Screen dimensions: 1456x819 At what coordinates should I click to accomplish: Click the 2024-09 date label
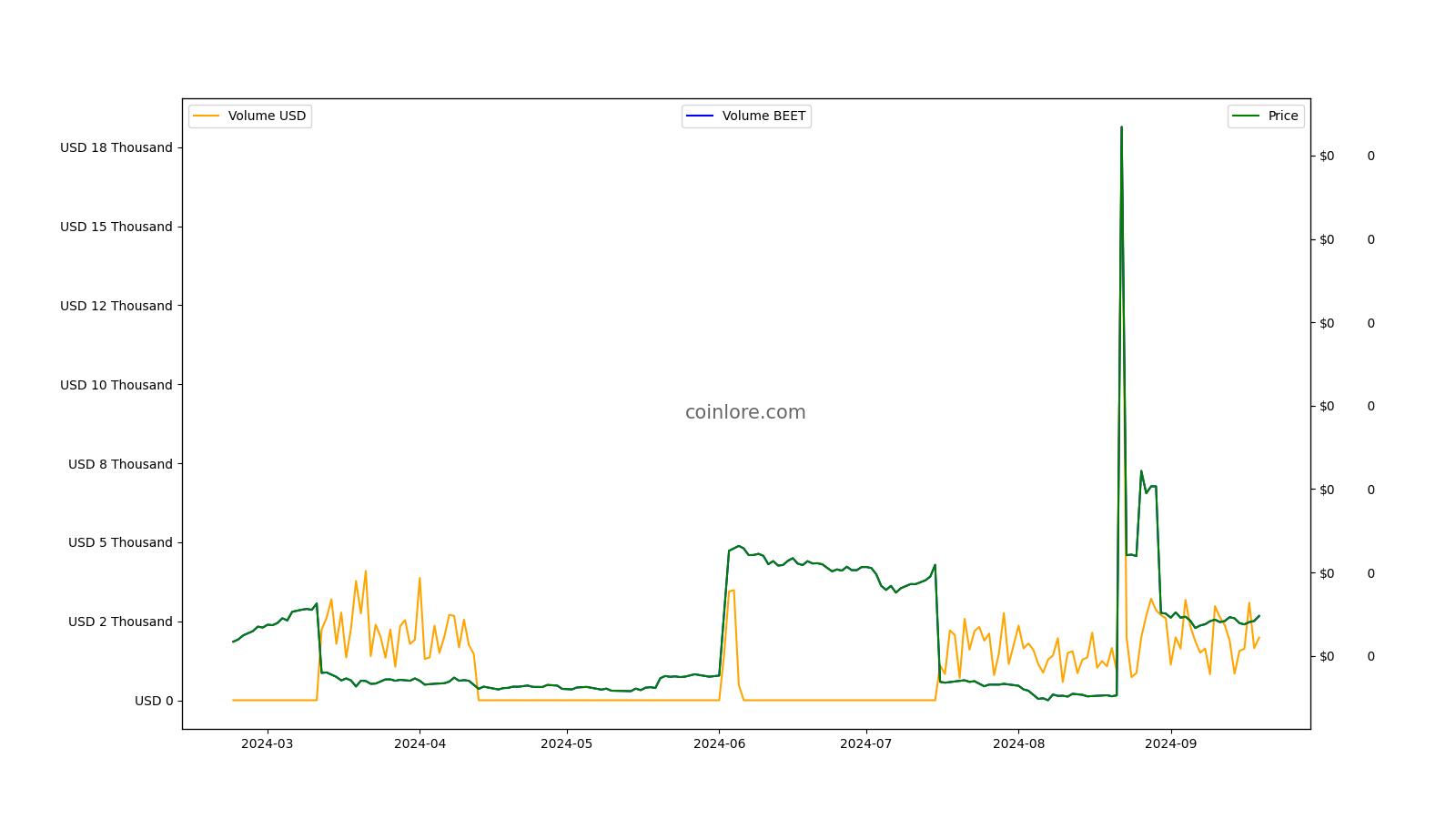[x=1170, y=743]
